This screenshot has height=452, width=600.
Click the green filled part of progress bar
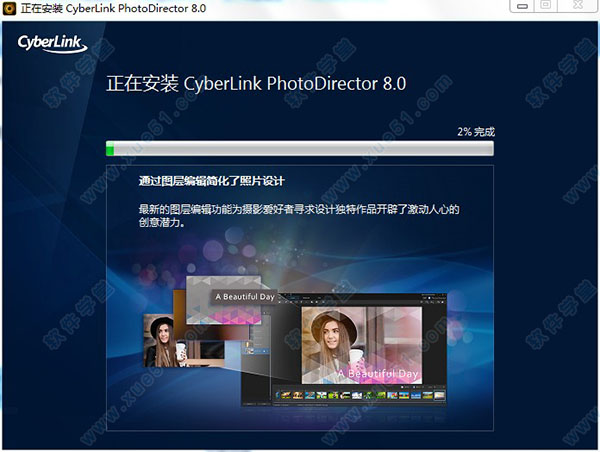click(110, 149)
